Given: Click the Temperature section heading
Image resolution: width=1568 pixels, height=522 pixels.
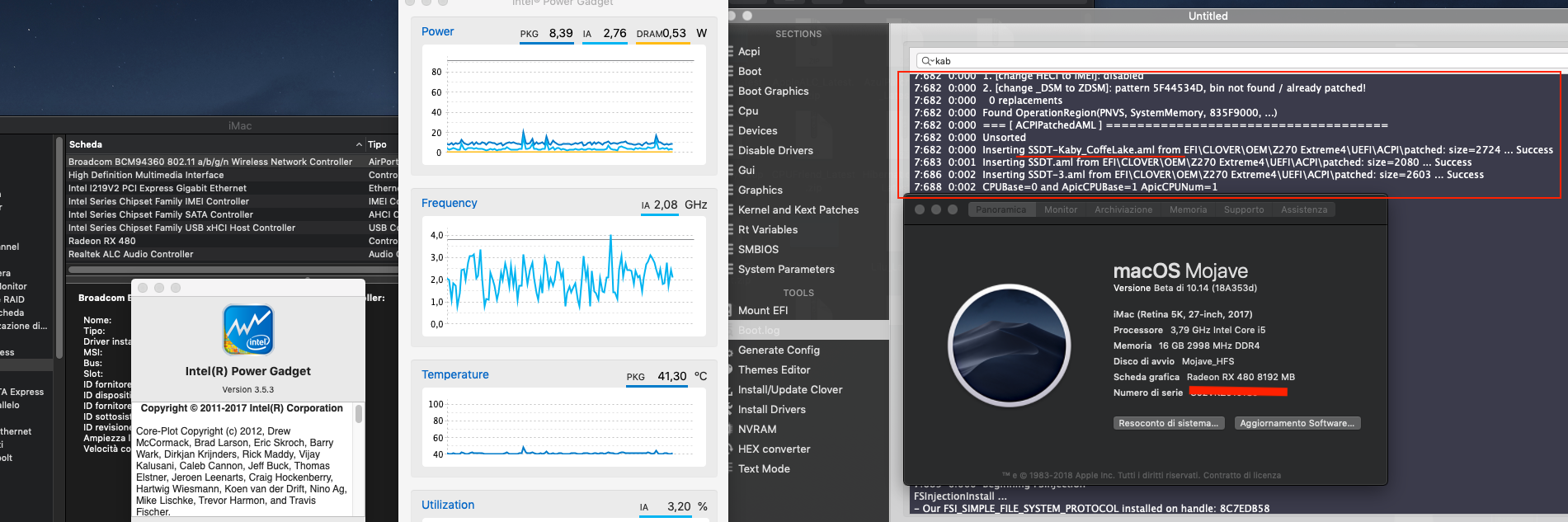Looking at the screenshot, I should [455, 374].
